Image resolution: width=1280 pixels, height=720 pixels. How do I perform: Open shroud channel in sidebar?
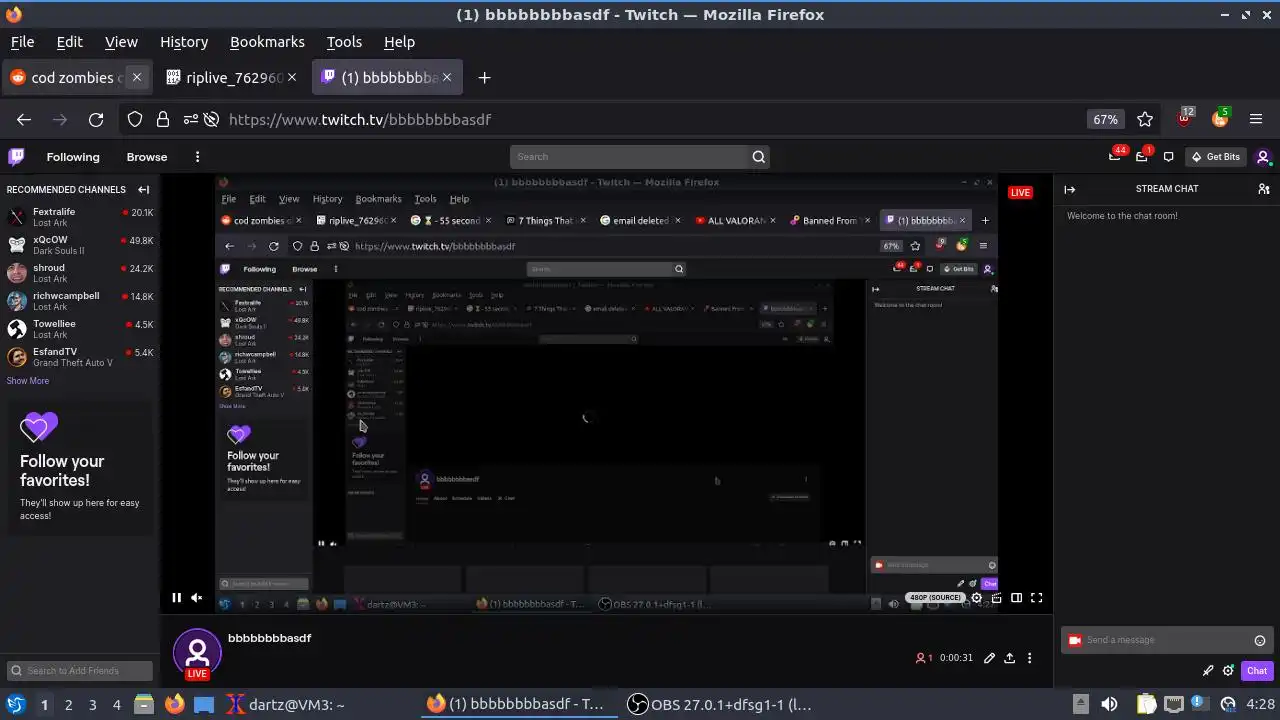coord(80,273)
